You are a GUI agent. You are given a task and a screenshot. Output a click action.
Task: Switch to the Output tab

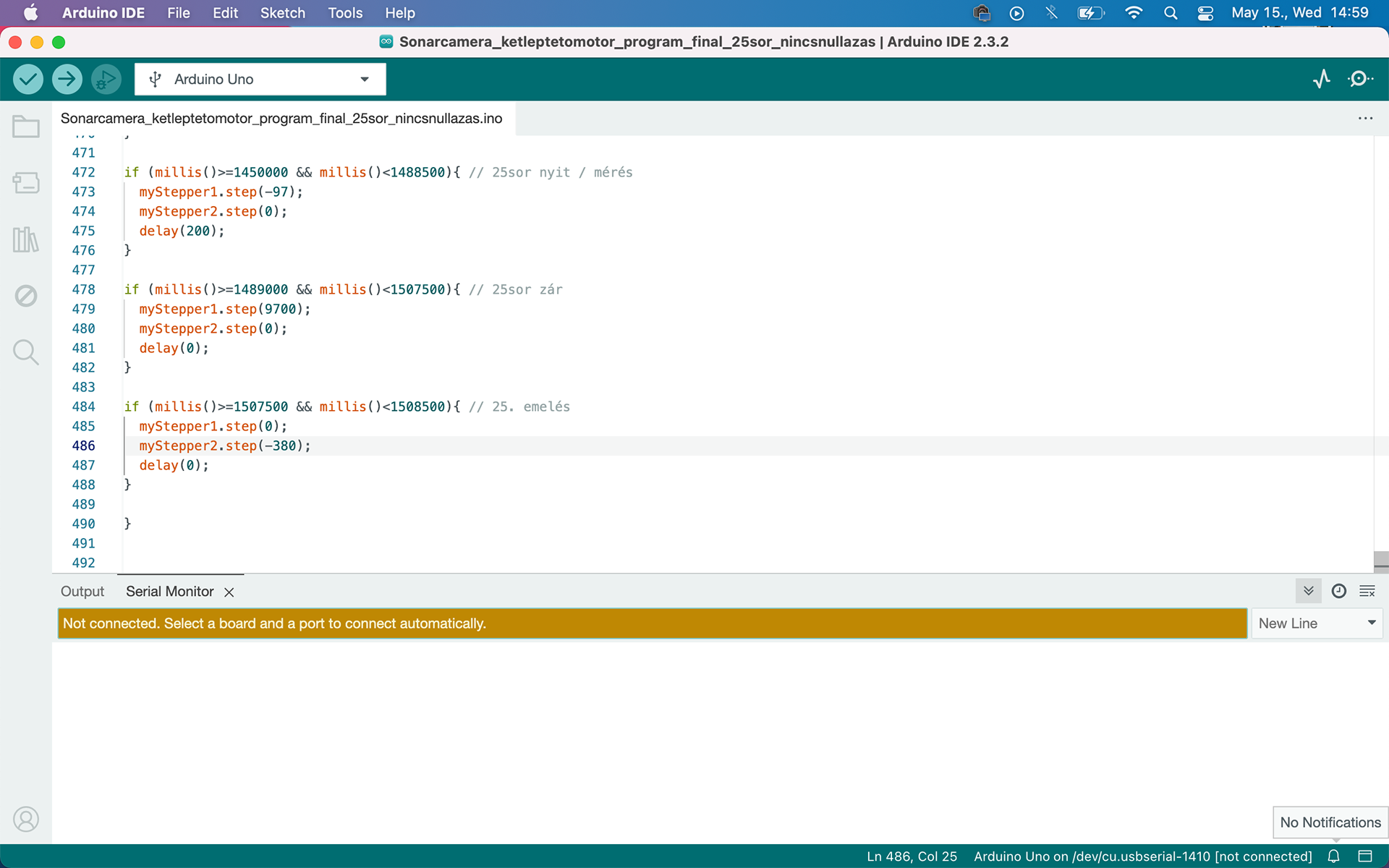click(82, 592)
